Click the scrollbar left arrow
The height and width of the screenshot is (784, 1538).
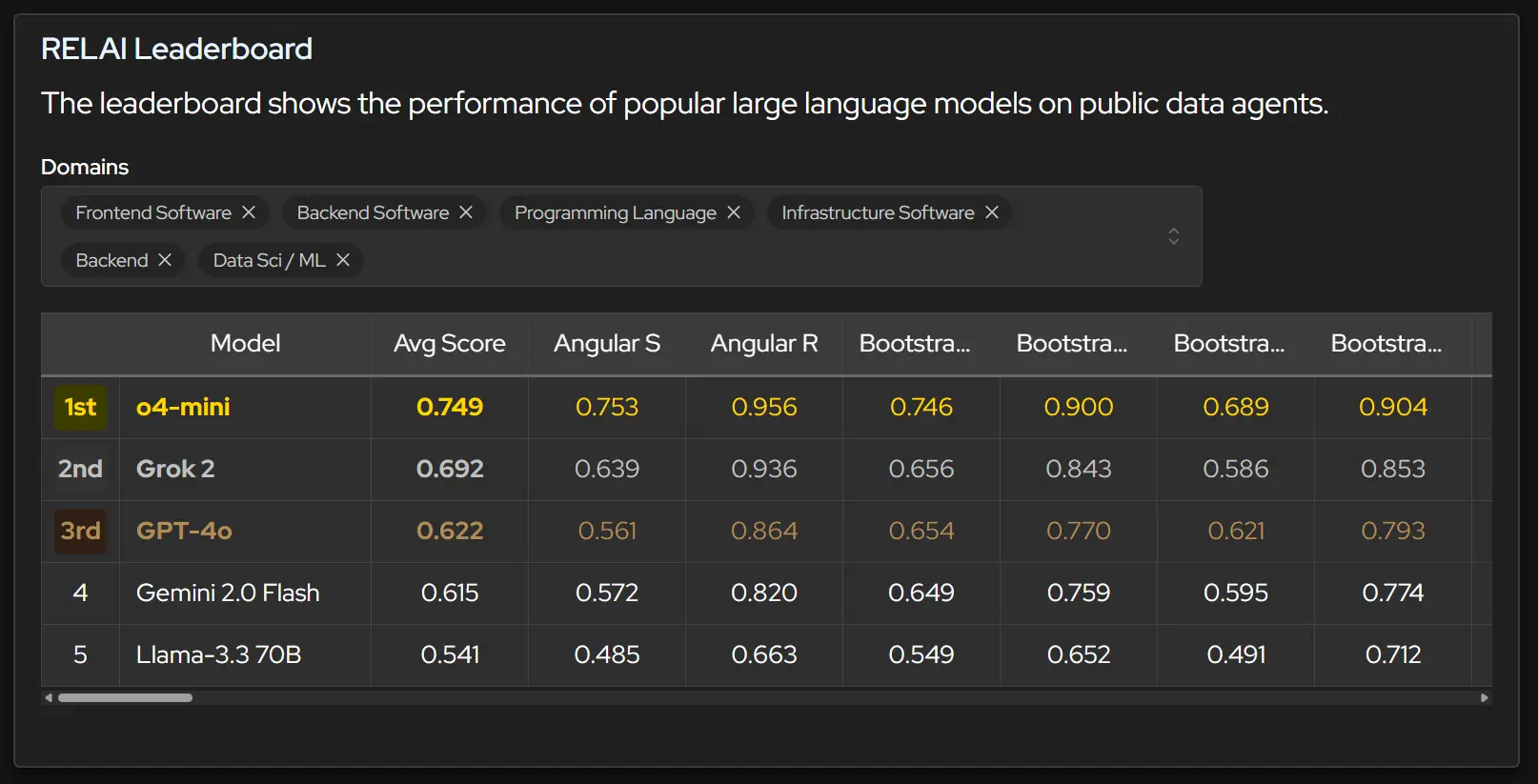(x=49, y=697)
